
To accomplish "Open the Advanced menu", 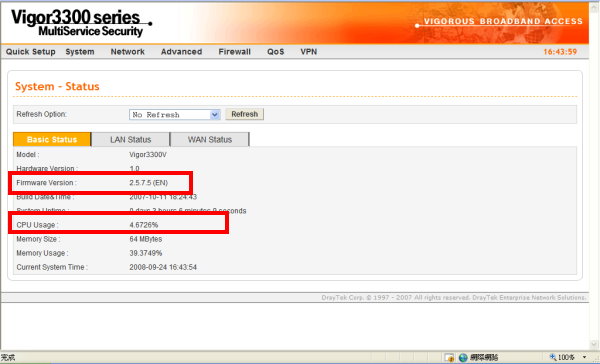I will 181,52.
